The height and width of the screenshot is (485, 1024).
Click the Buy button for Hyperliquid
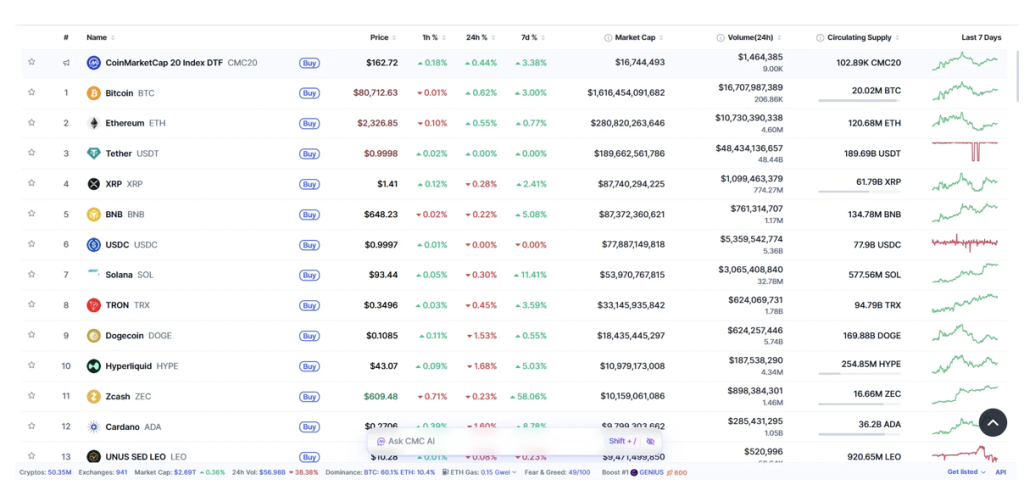[310, 366]
